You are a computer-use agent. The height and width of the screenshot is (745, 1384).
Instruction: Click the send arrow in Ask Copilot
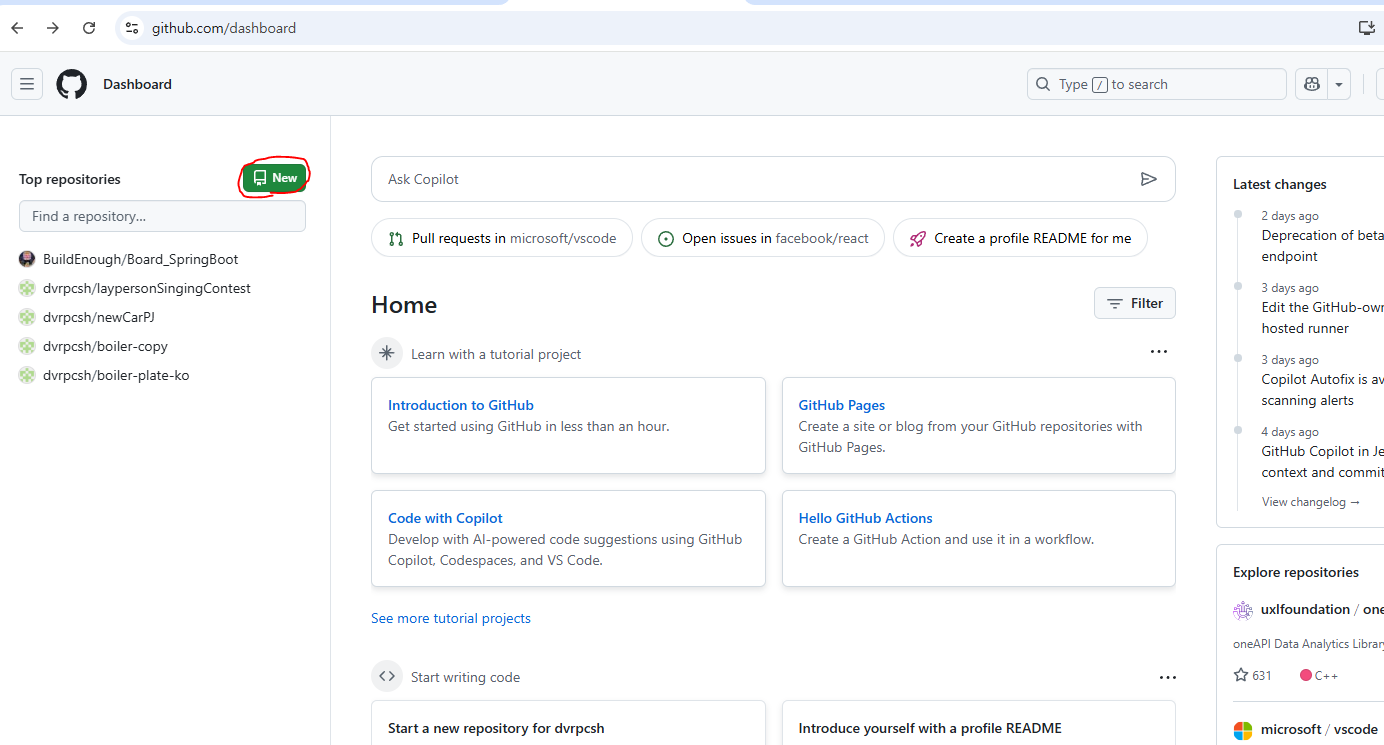[1148, 179]
